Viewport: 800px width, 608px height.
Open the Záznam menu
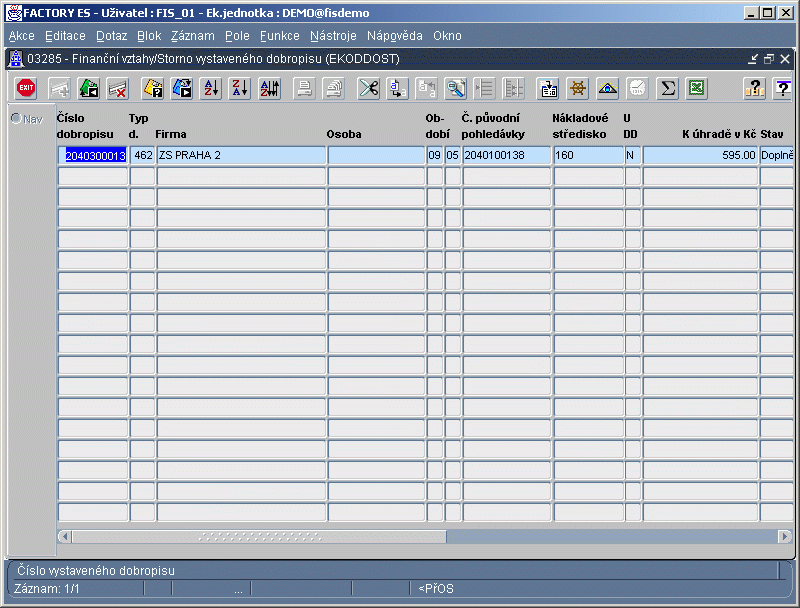(192, 36)
